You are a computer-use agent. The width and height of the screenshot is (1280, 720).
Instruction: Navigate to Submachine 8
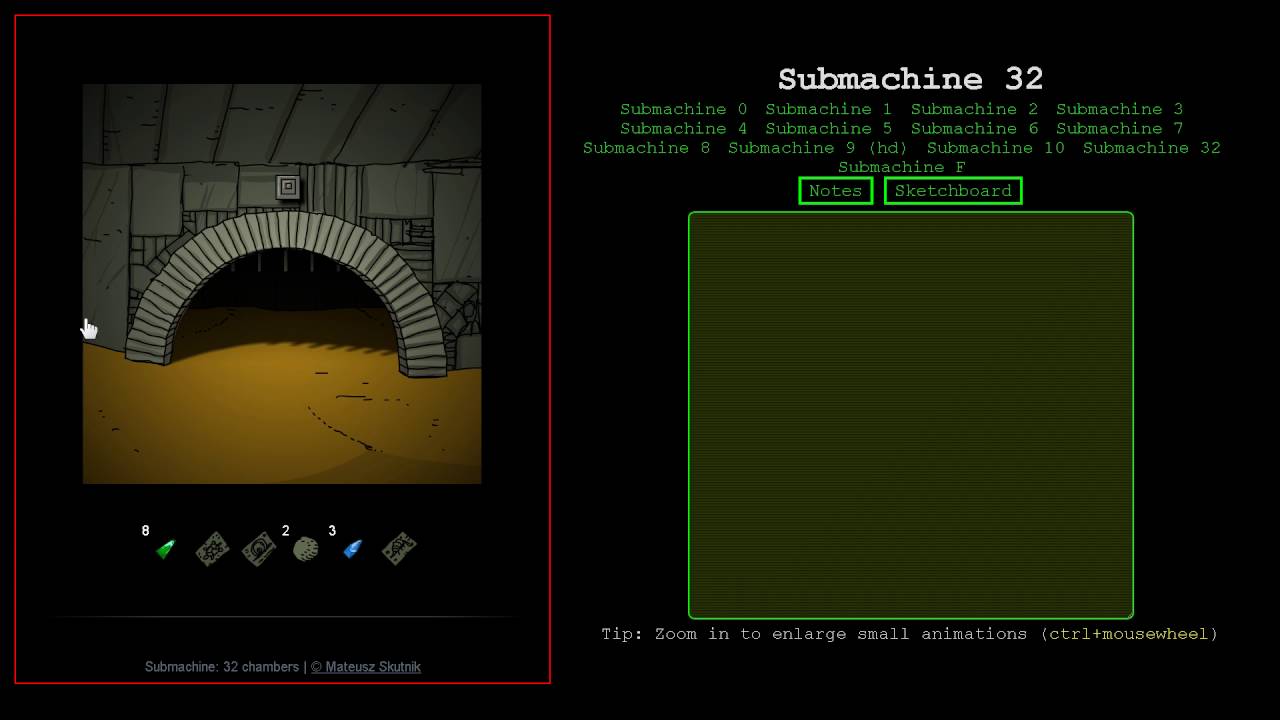[646, 147]
